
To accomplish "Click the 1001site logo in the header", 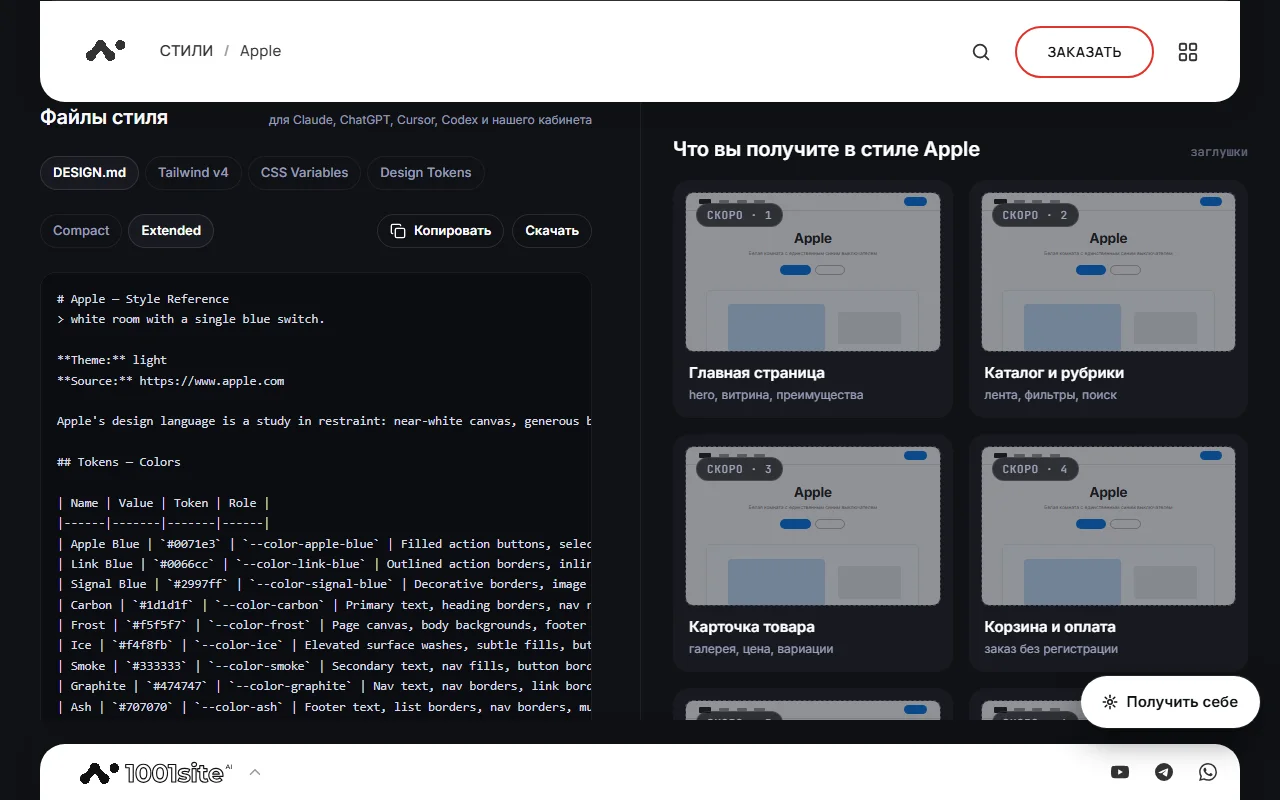I will 105,50.
